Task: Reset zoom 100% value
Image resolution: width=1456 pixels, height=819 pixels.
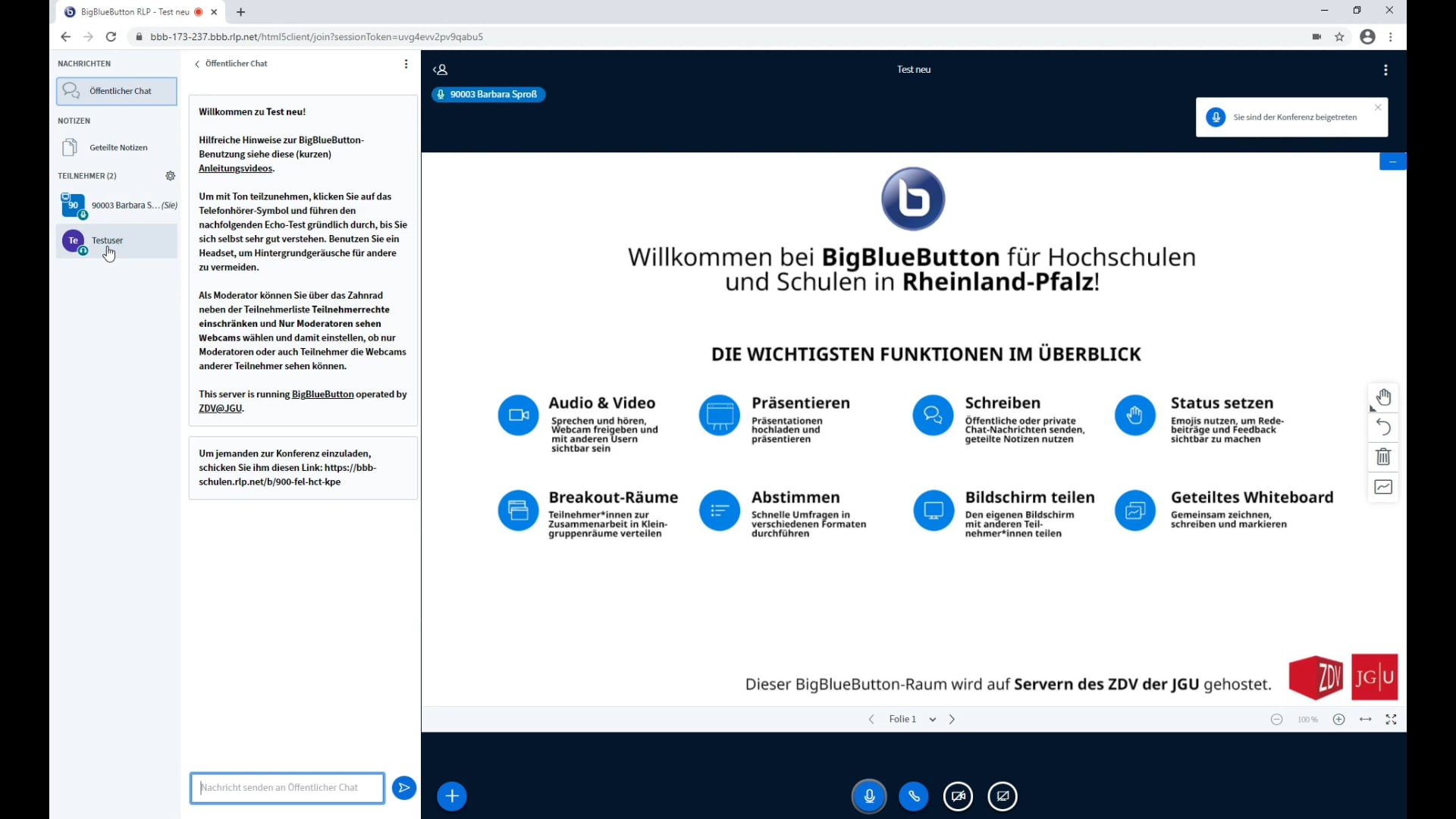Action: tap(1308, 720)
